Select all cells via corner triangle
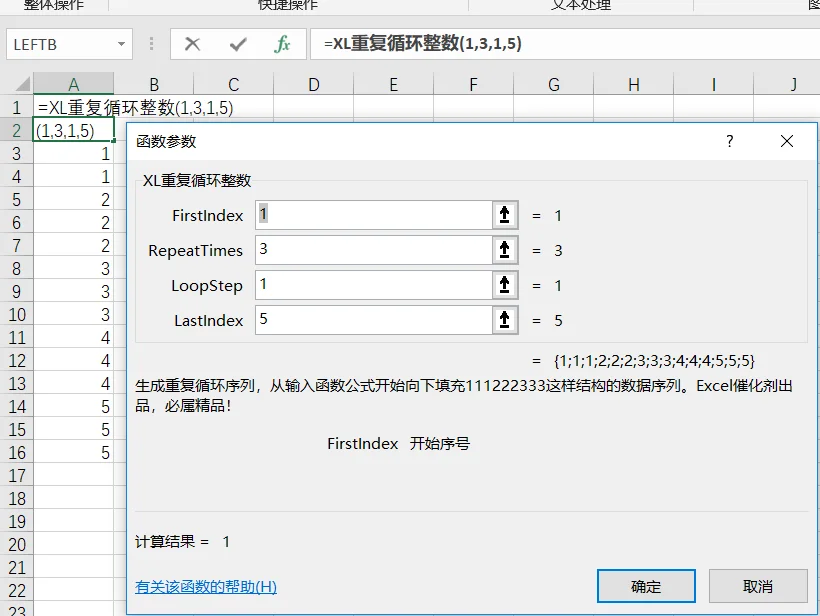This screenshot has height=616, width=820. pos(21,84)
